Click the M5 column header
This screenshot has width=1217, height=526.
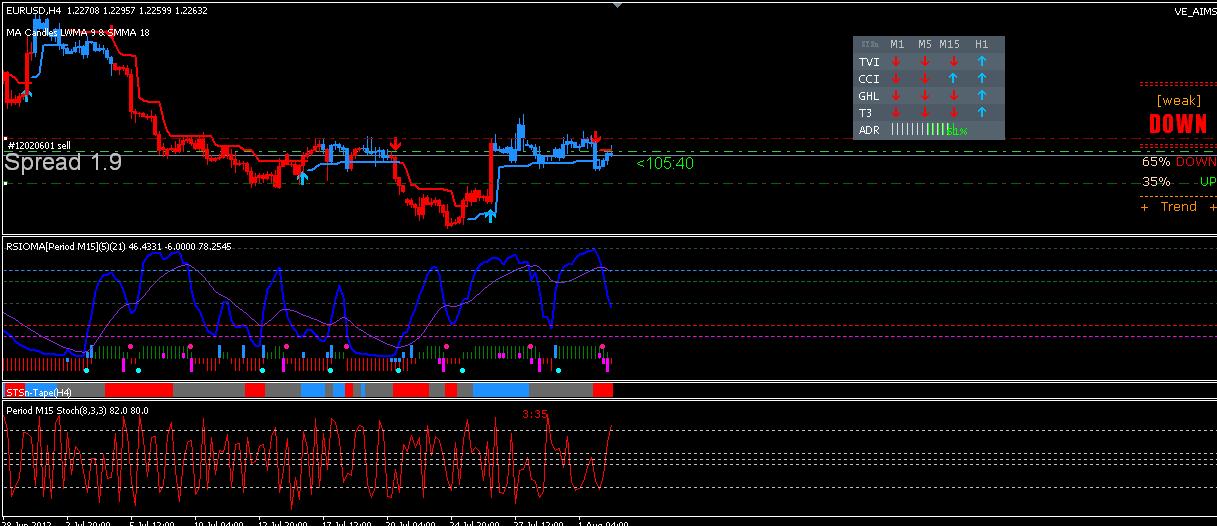[925, 44]
